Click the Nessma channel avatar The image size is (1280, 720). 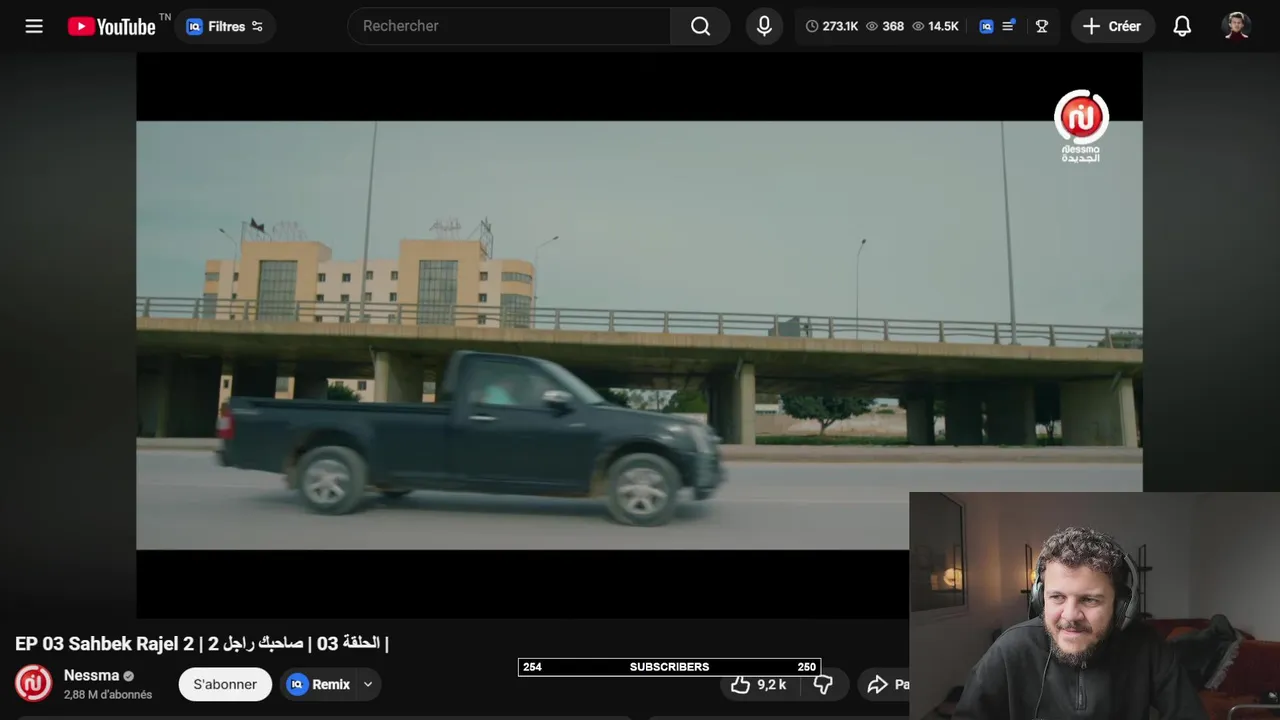pyautogui.click(x=33, y=684)
